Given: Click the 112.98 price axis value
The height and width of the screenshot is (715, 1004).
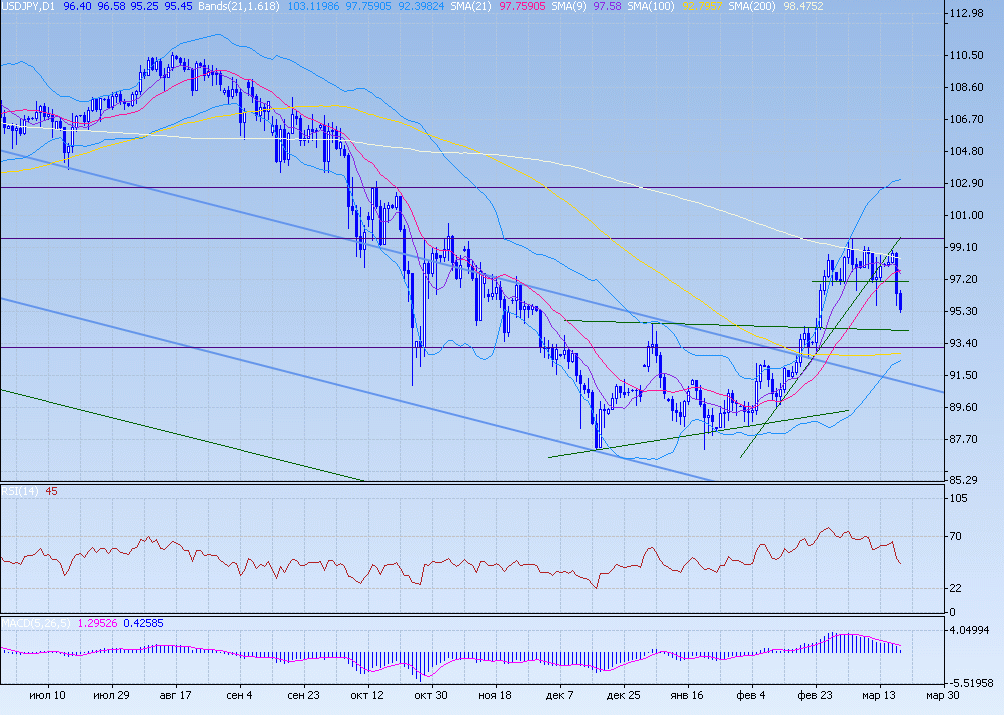Looking at the screenshot, I should 967,14.
